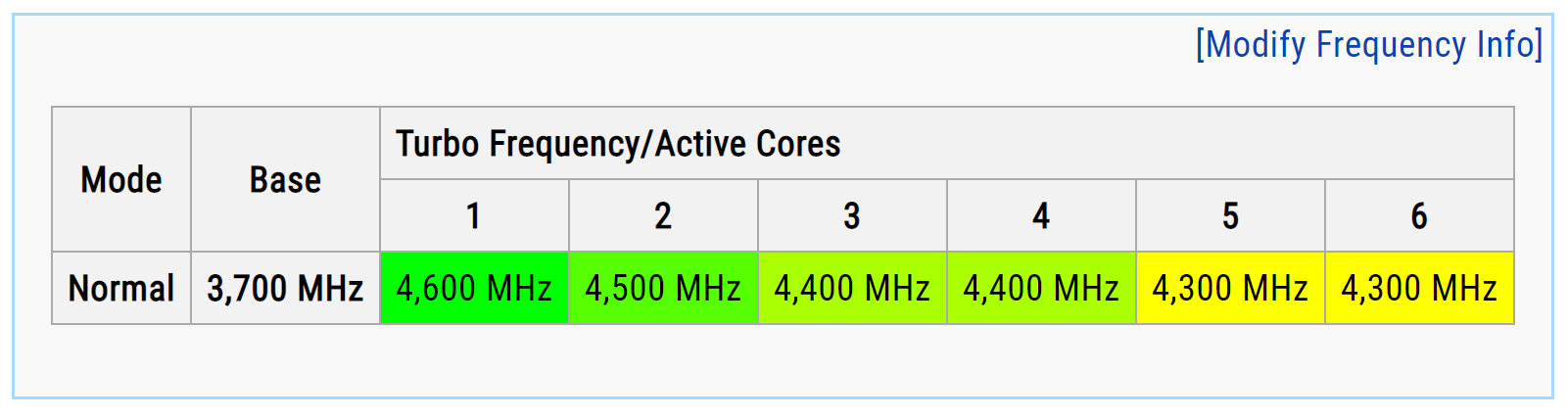1568x419 pixels.
Task: Click the 4,400 MHz cell under 4 cores
Action: (x=1041, y=289)
